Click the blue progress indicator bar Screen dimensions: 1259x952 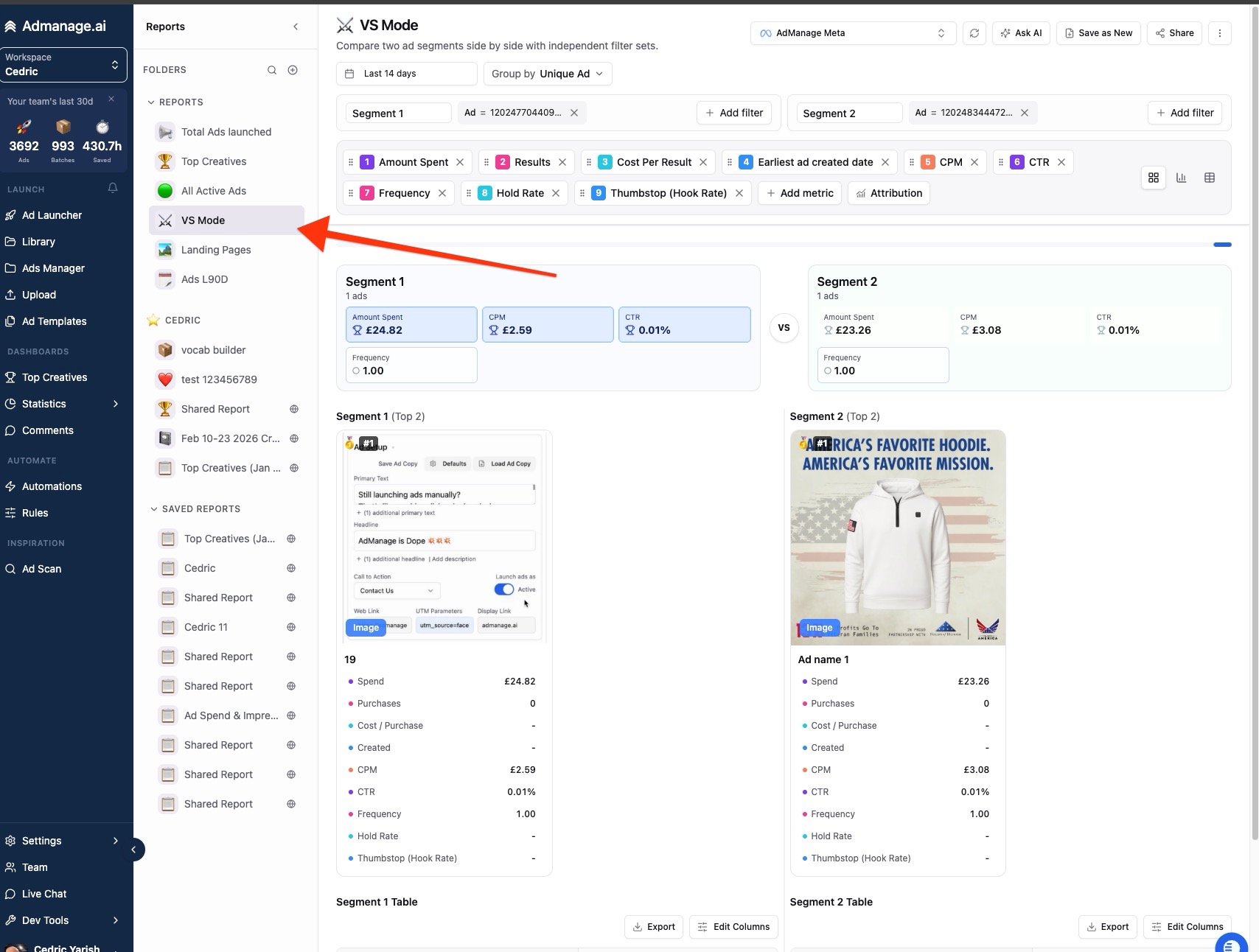(1222, 245)
